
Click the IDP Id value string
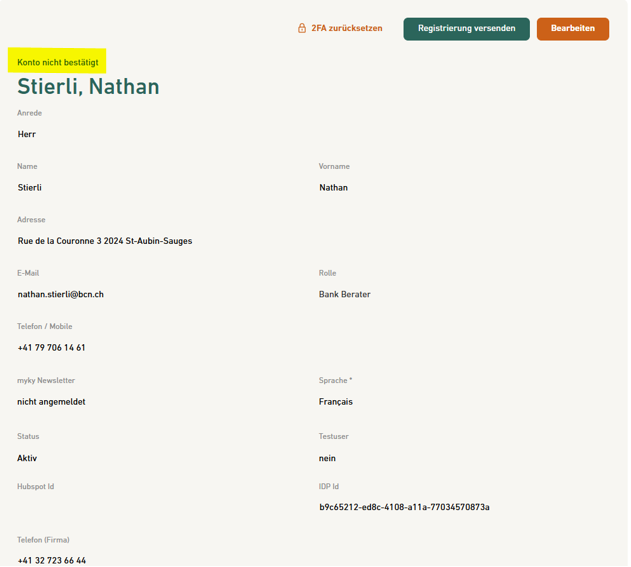coord(404,507)
